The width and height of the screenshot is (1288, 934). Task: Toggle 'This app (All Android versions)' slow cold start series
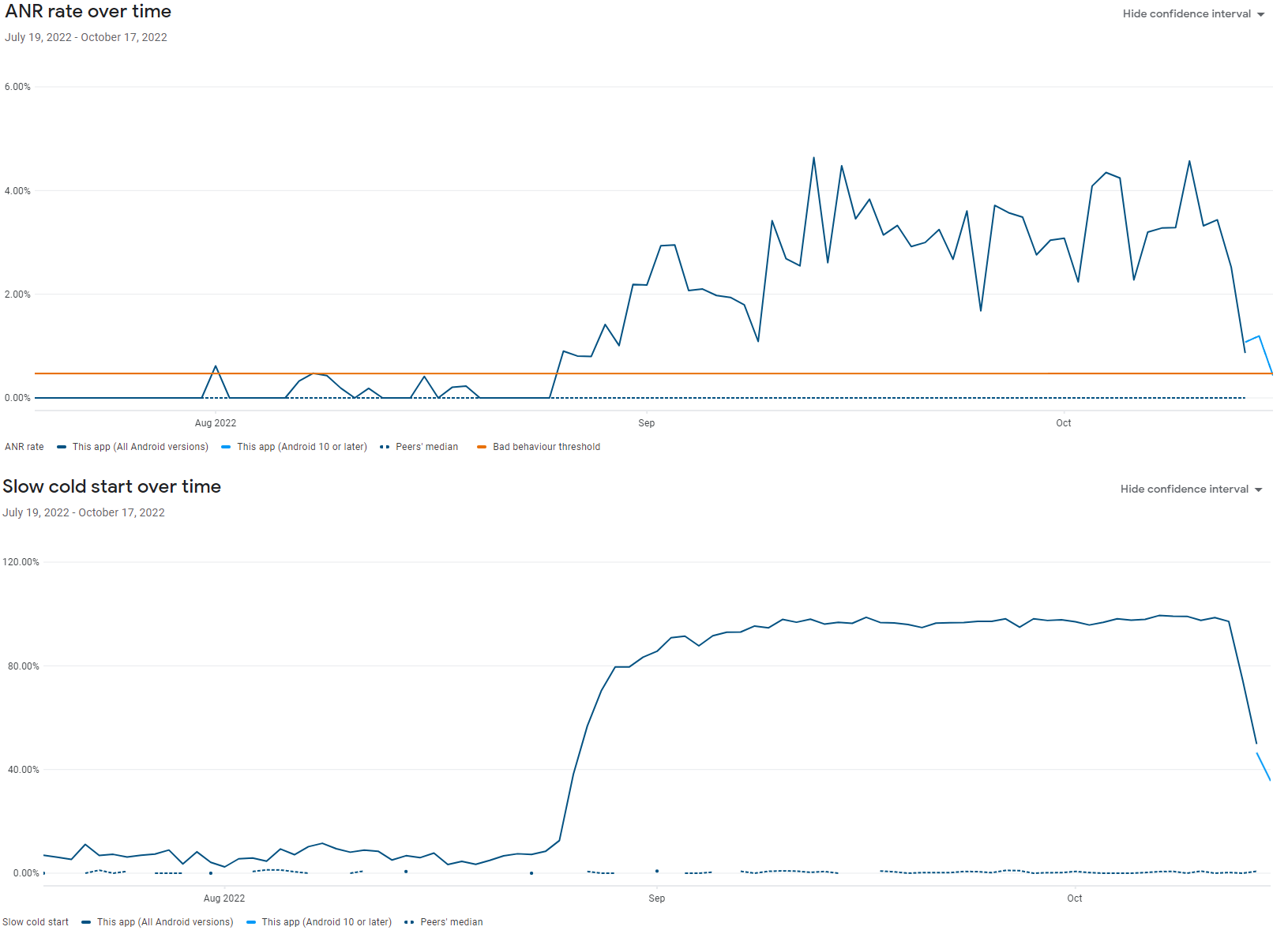tap(165, 921)
